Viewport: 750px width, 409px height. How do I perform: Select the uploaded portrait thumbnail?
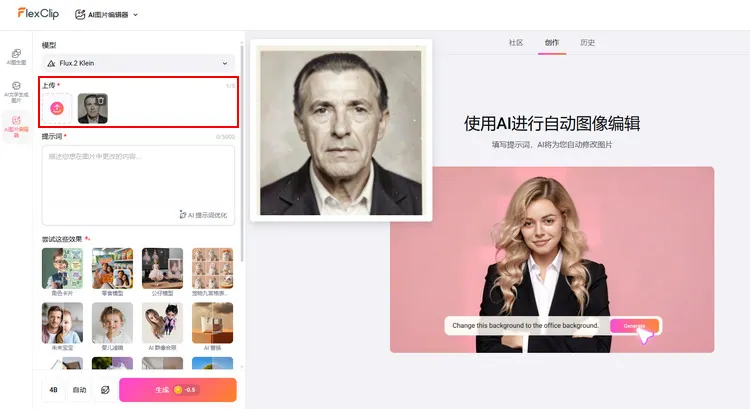[x=92, y=109]
